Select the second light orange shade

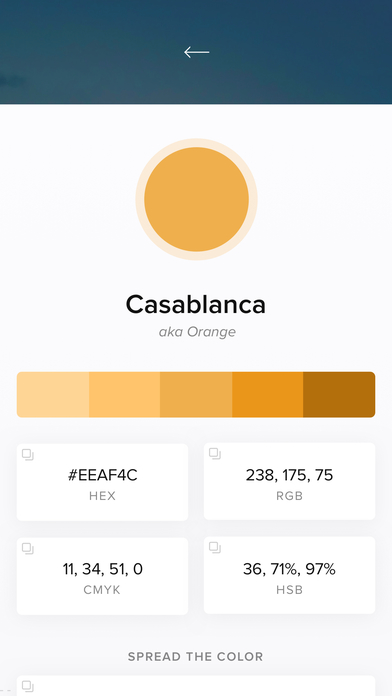pos(125,395)
